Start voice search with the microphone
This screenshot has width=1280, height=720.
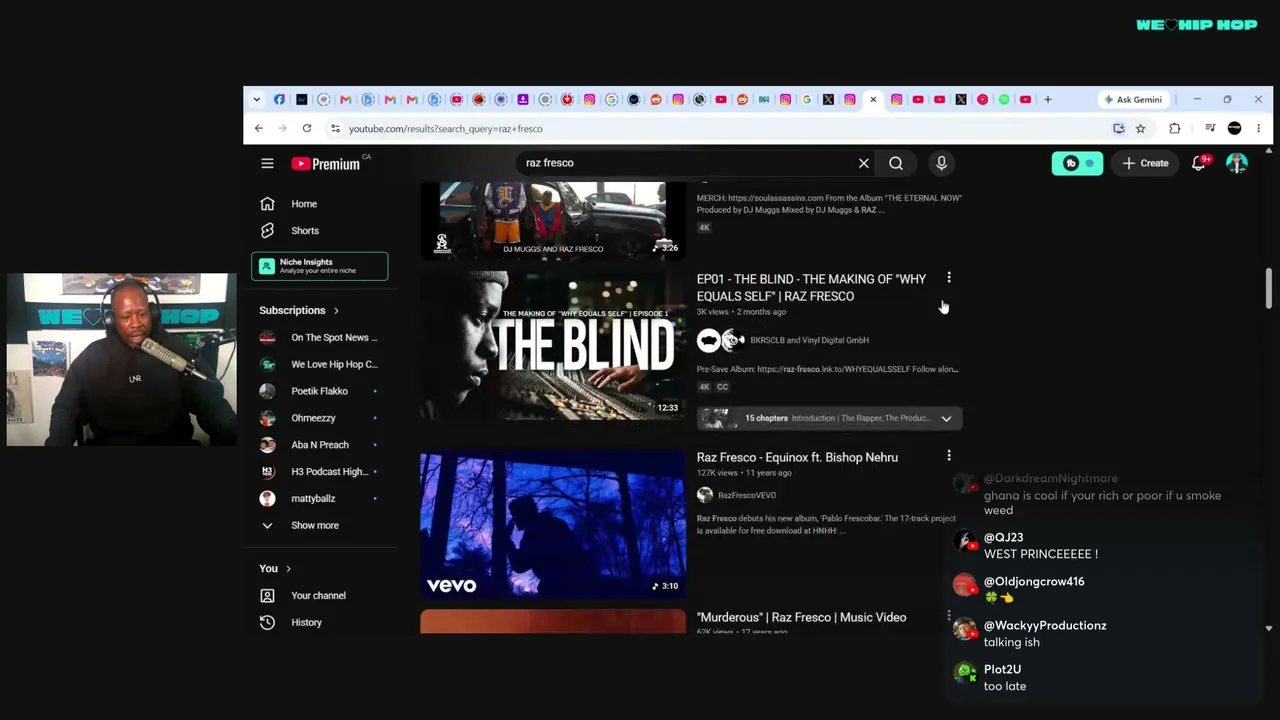coord(941,163)
